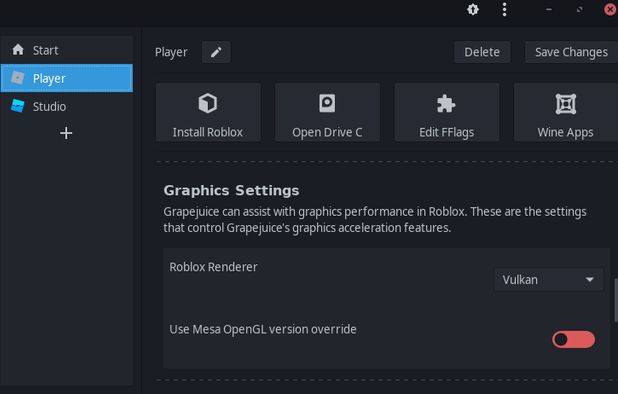This screenshot has width=618, height=394.
Task: Open the Studio prefix
Action: coord(67,106)
